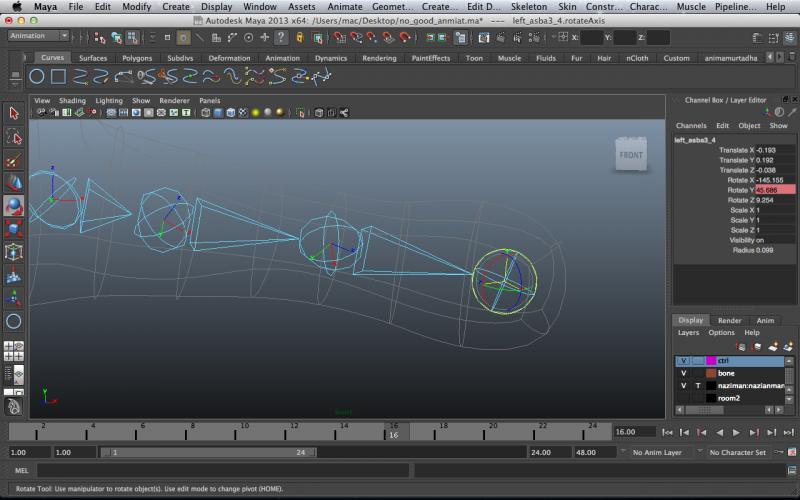Click the NURBS square shelf icon
The width and height of the screenshot is (800, 500).
pyautogui.click(x=59, y=76)
